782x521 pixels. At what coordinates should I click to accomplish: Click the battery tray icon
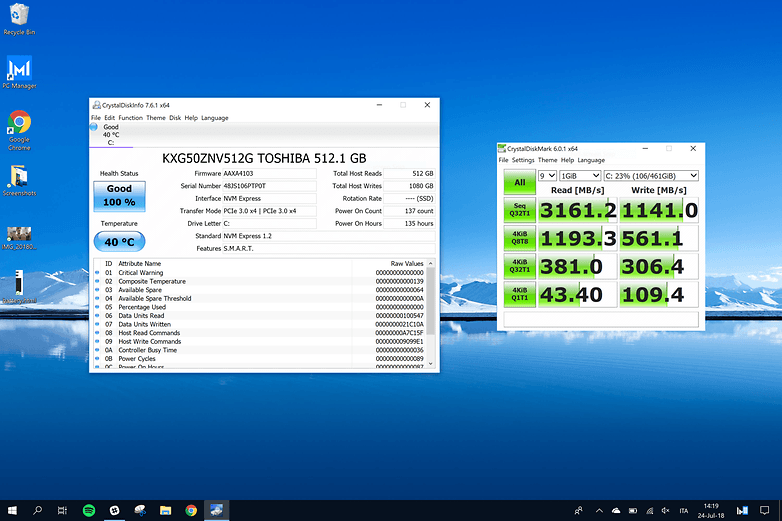pos(633,511)
